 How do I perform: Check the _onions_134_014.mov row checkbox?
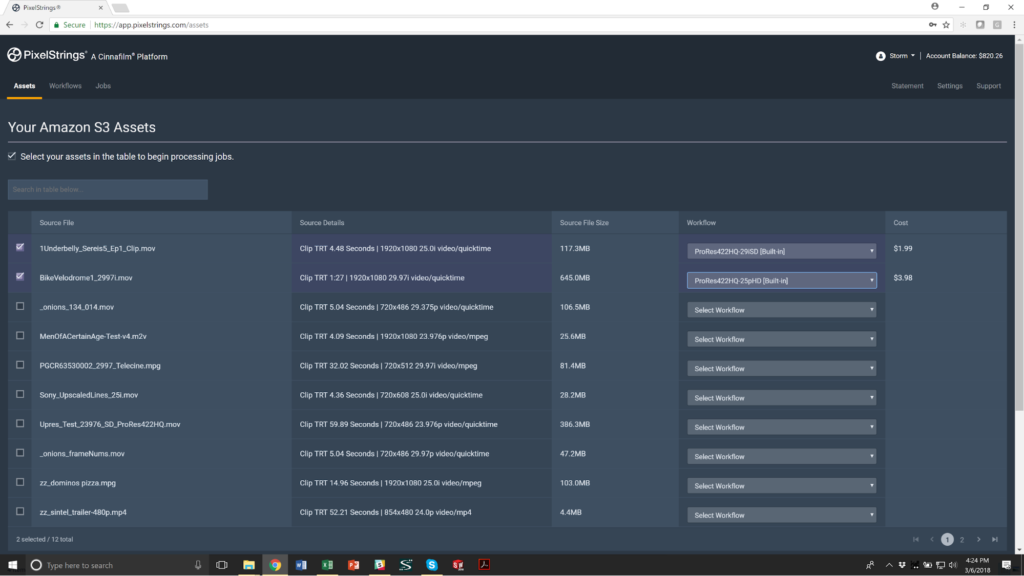pos(20,306)
